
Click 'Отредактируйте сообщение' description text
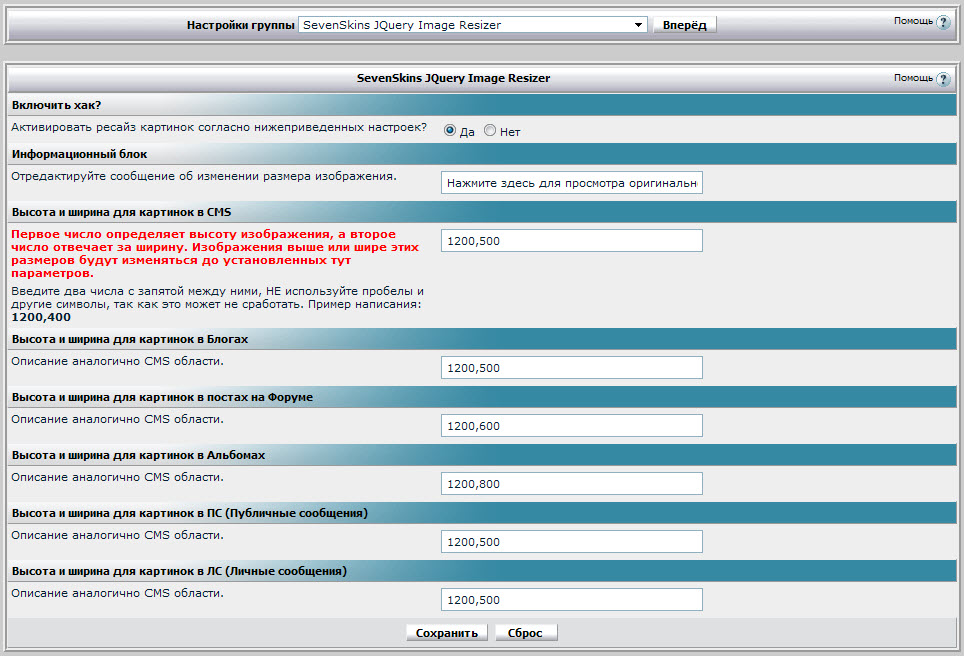pyautogui.click(x=204, y=176)
